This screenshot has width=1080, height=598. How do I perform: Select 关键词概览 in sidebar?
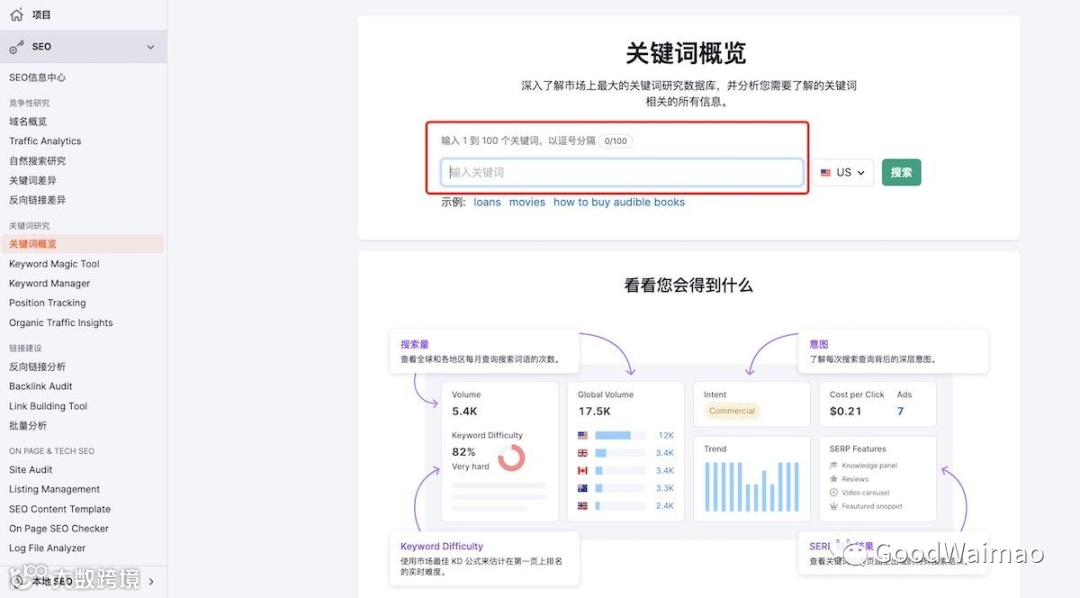pos(83,244)
